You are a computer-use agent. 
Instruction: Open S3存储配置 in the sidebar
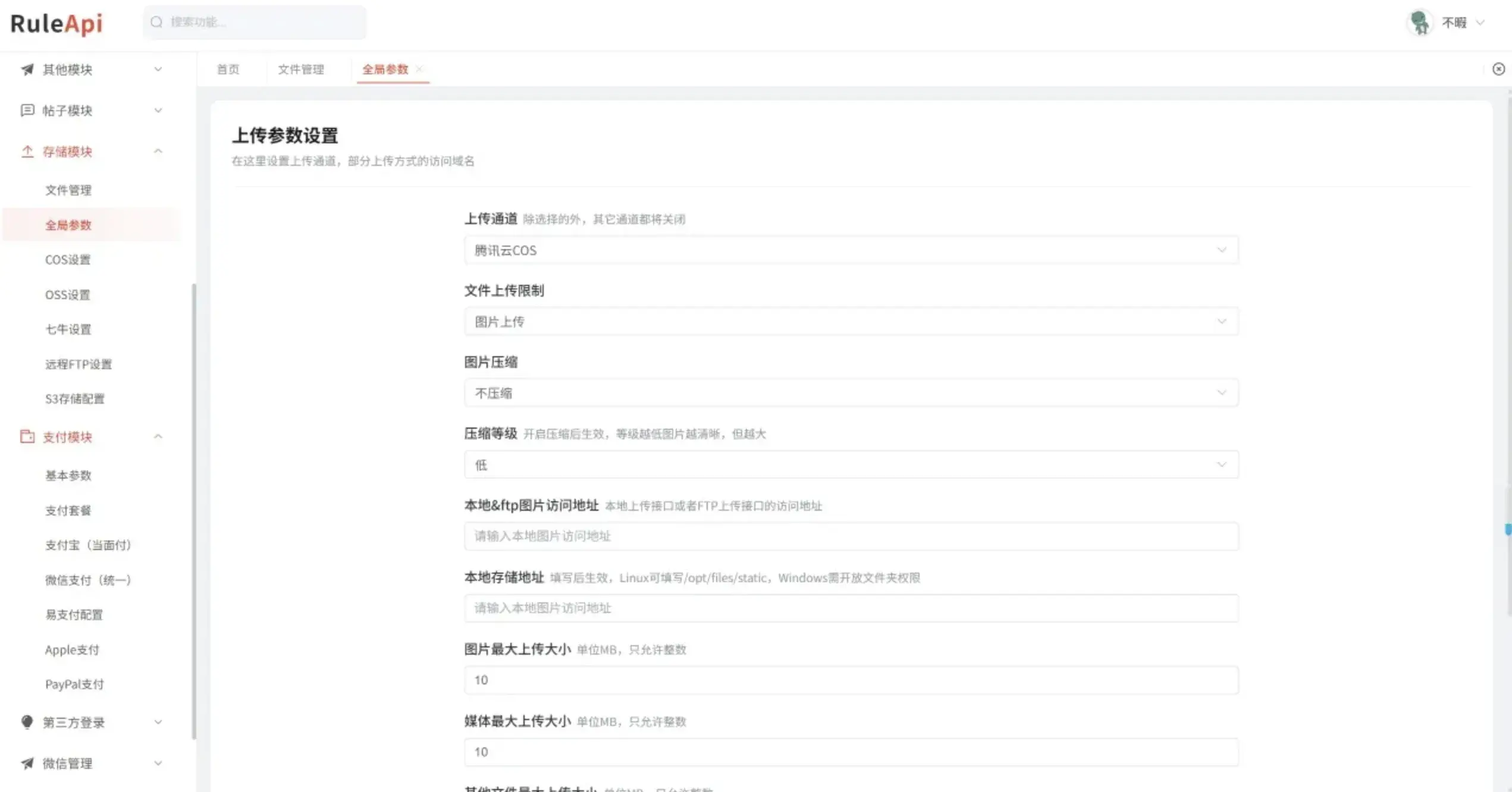coord(75,399)
